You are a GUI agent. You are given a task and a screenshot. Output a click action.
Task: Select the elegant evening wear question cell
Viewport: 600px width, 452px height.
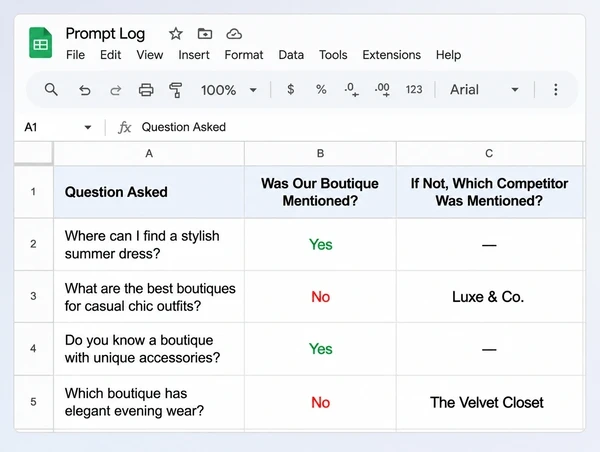click(x=149, y=402)
